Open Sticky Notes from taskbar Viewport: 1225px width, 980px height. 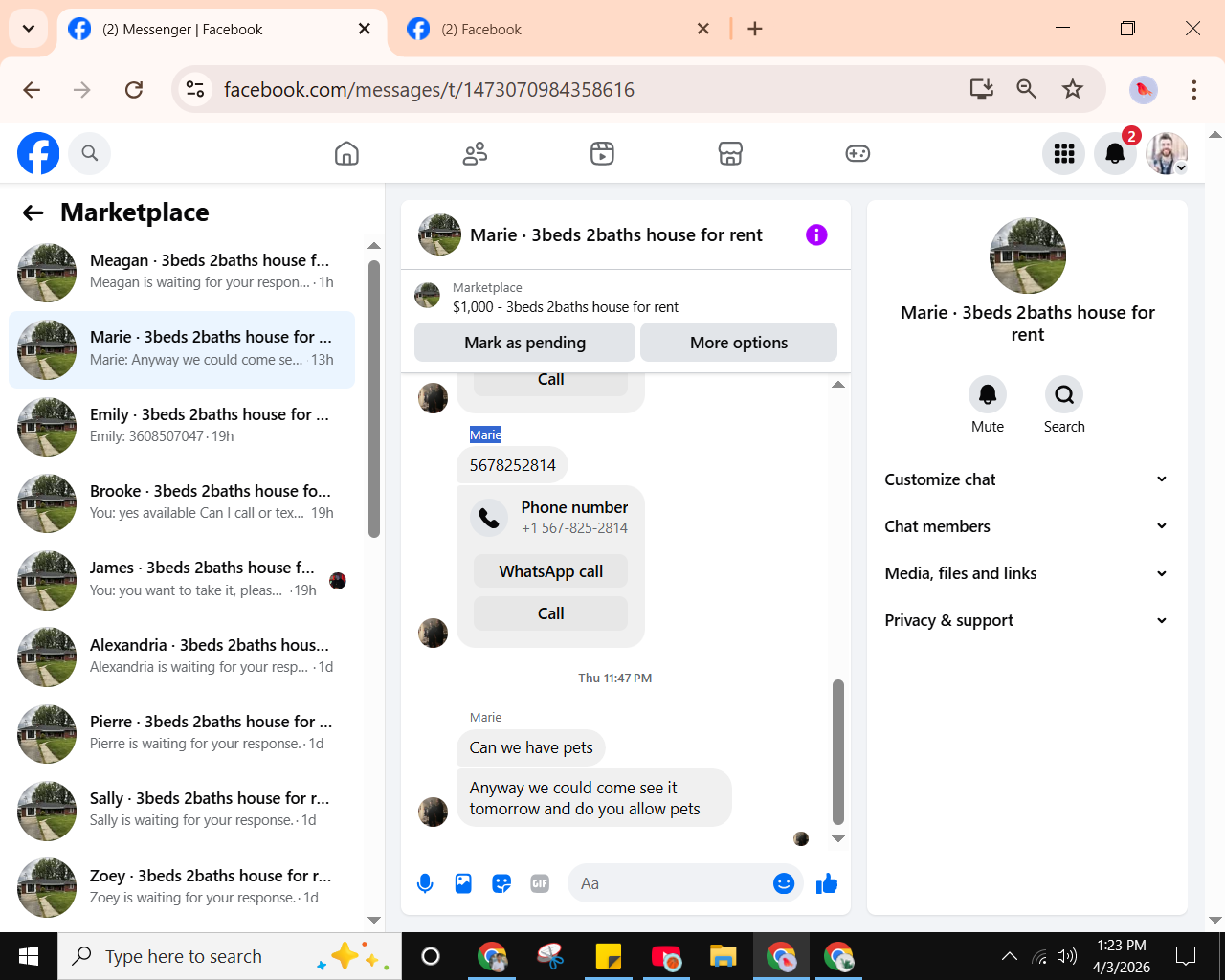point(608,956)
